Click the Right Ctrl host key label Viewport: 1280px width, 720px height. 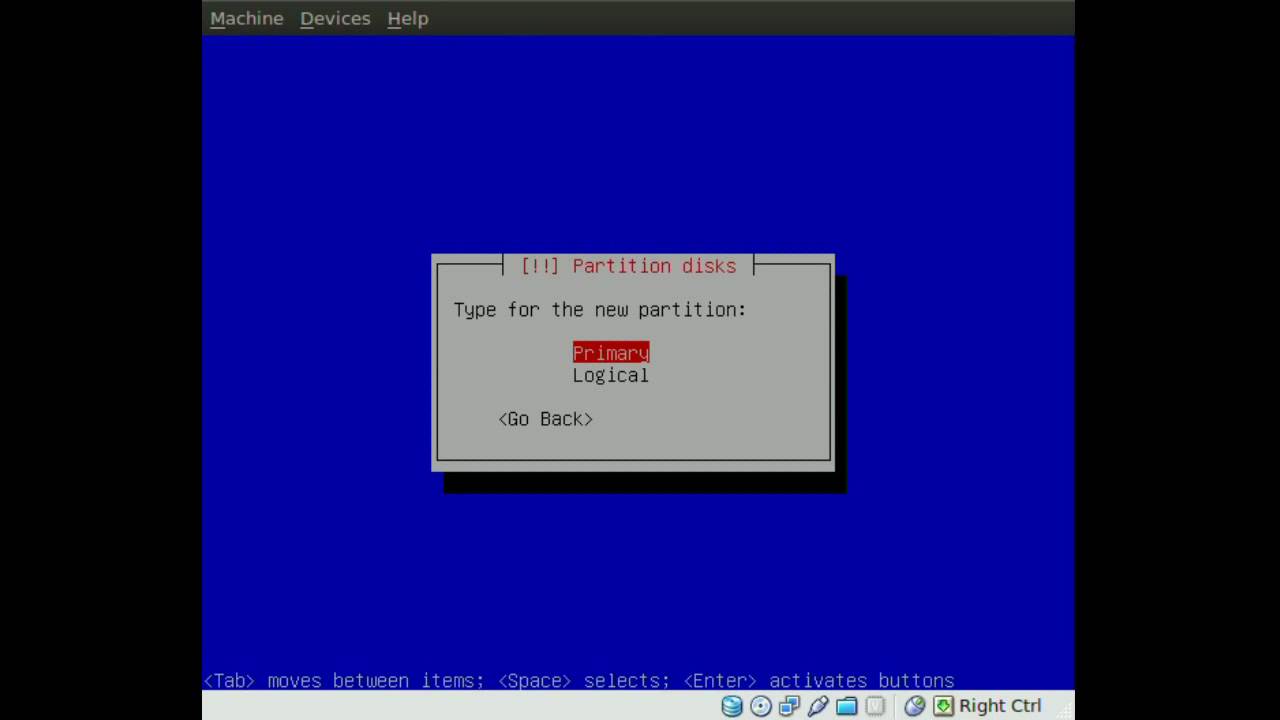click(x=1000, y=706)
